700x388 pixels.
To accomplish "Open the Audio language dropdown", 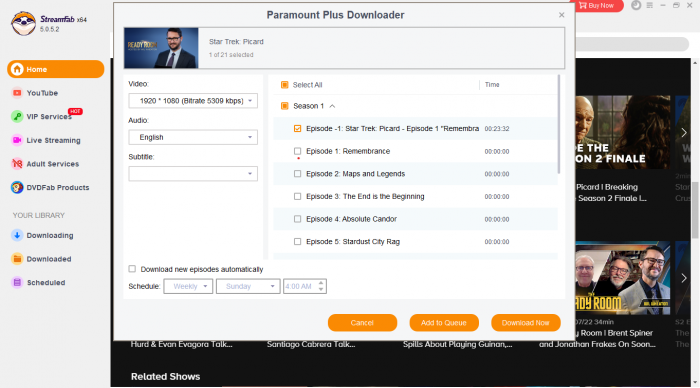I will pos(193,137).
